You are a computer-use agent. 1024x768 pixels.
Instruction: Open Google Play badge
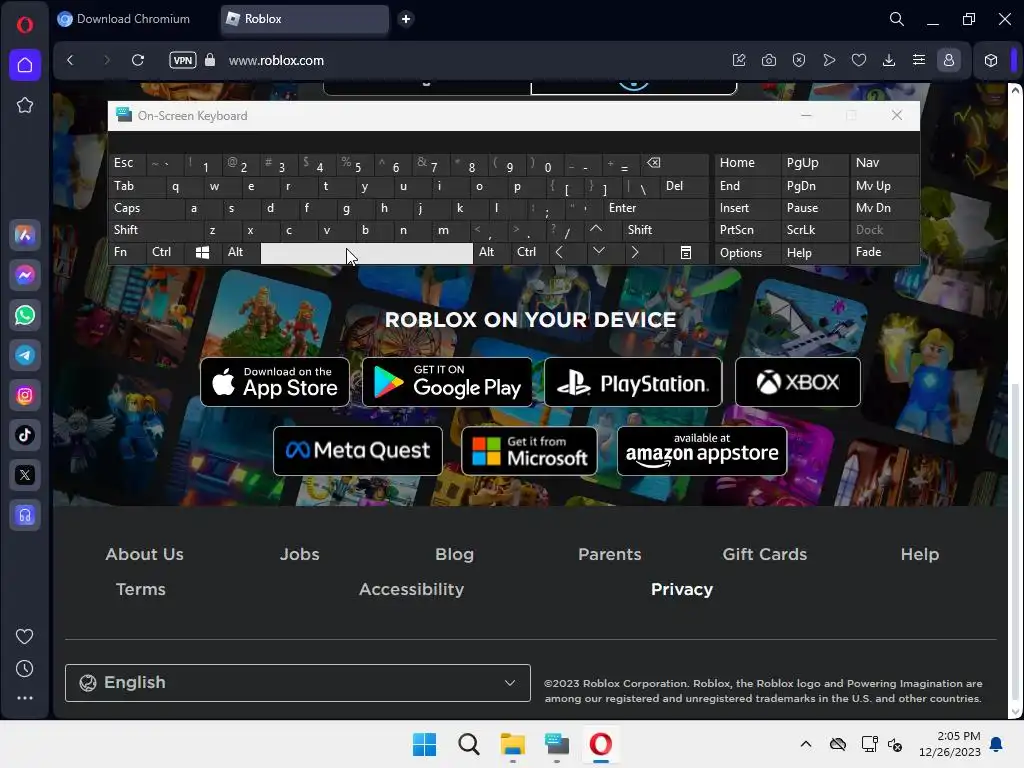(x=447, y=382)
